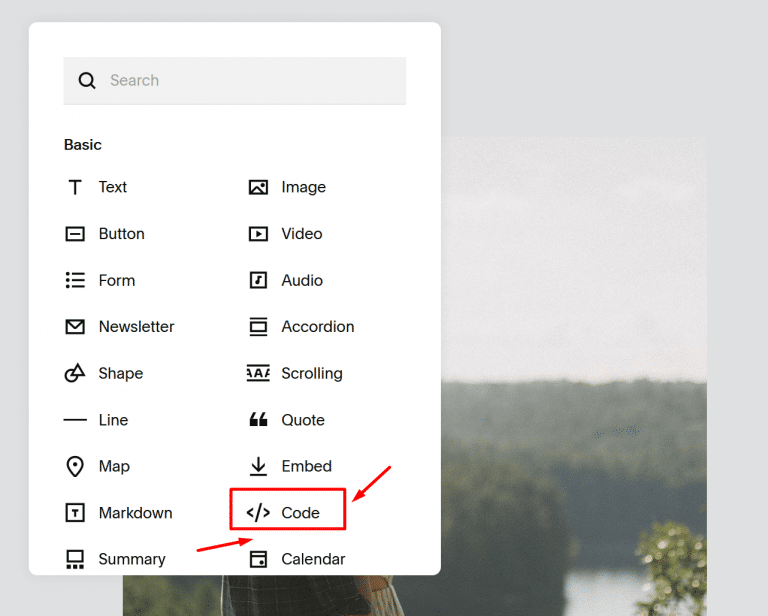
Task: Add the Audio block icon
Action: pyautogui.click(x=258, y=280)
